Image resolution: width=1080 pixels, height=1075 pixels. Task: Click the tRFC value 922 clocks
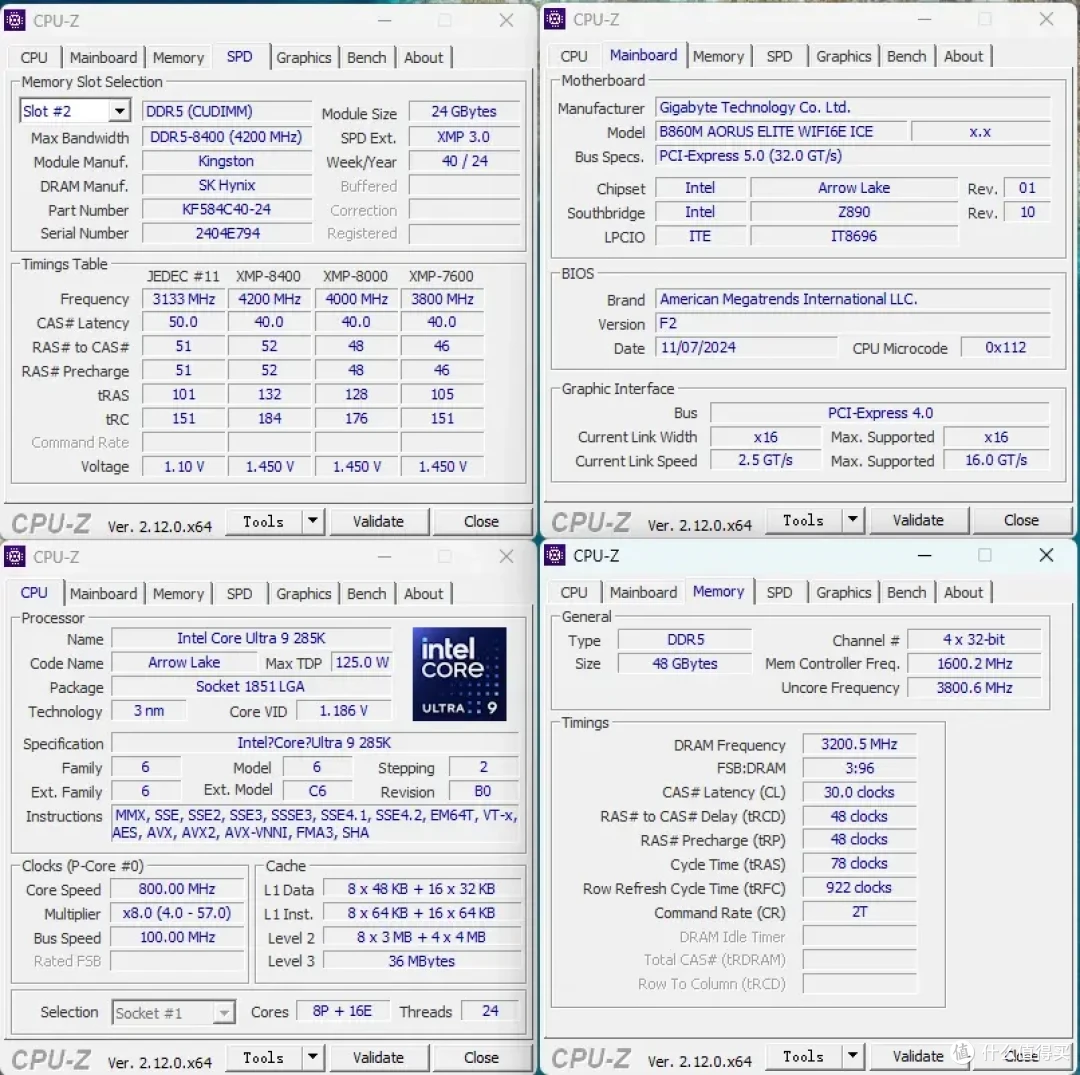859,888
